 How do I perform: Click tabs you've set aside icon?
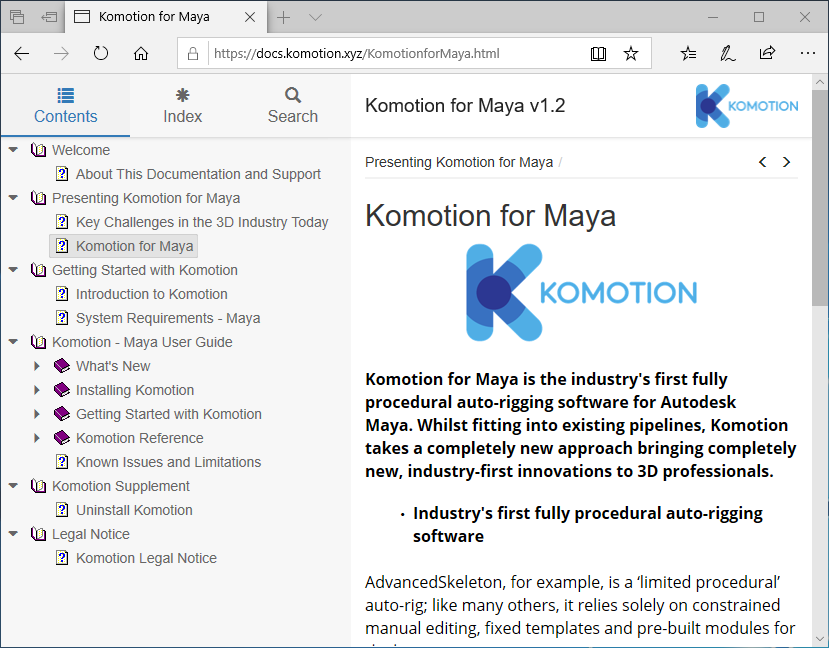pos(17,17)
